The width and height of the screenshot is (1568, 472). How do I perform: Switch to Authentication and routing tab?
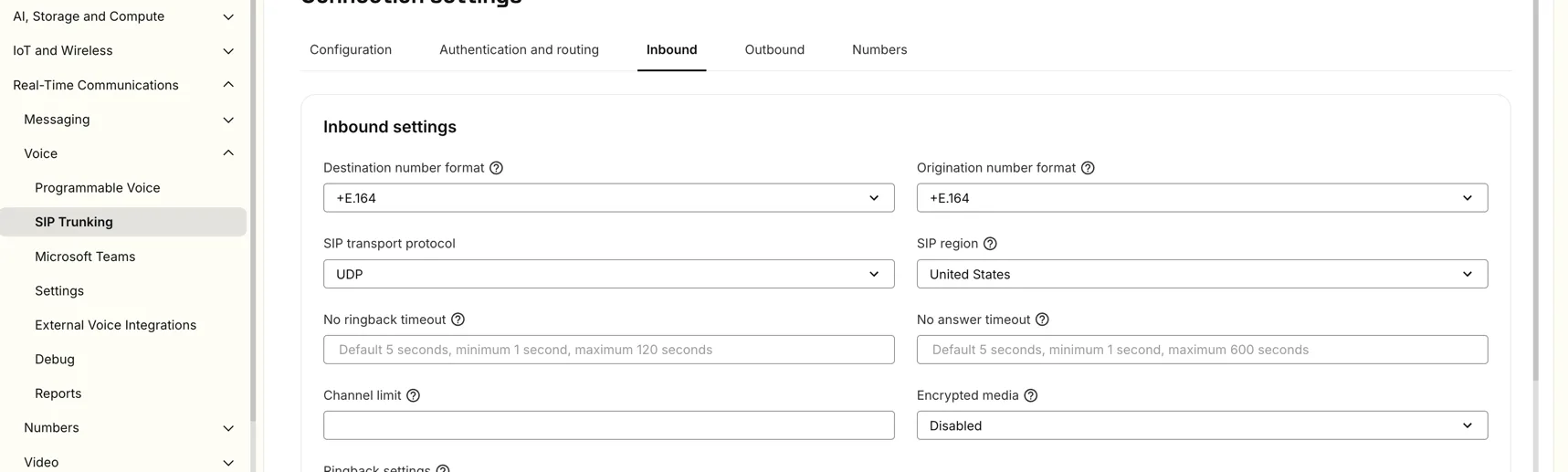519,49
